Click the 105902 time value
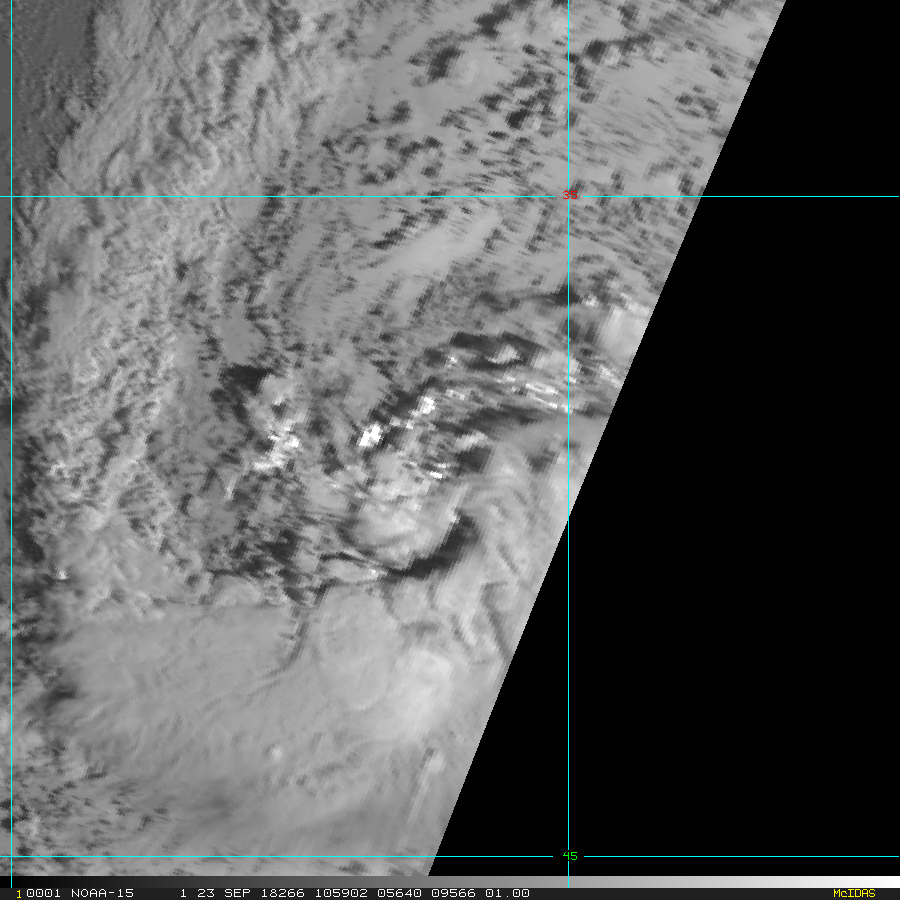The width and height of the screenshot is (900, 900). point(341,893)
